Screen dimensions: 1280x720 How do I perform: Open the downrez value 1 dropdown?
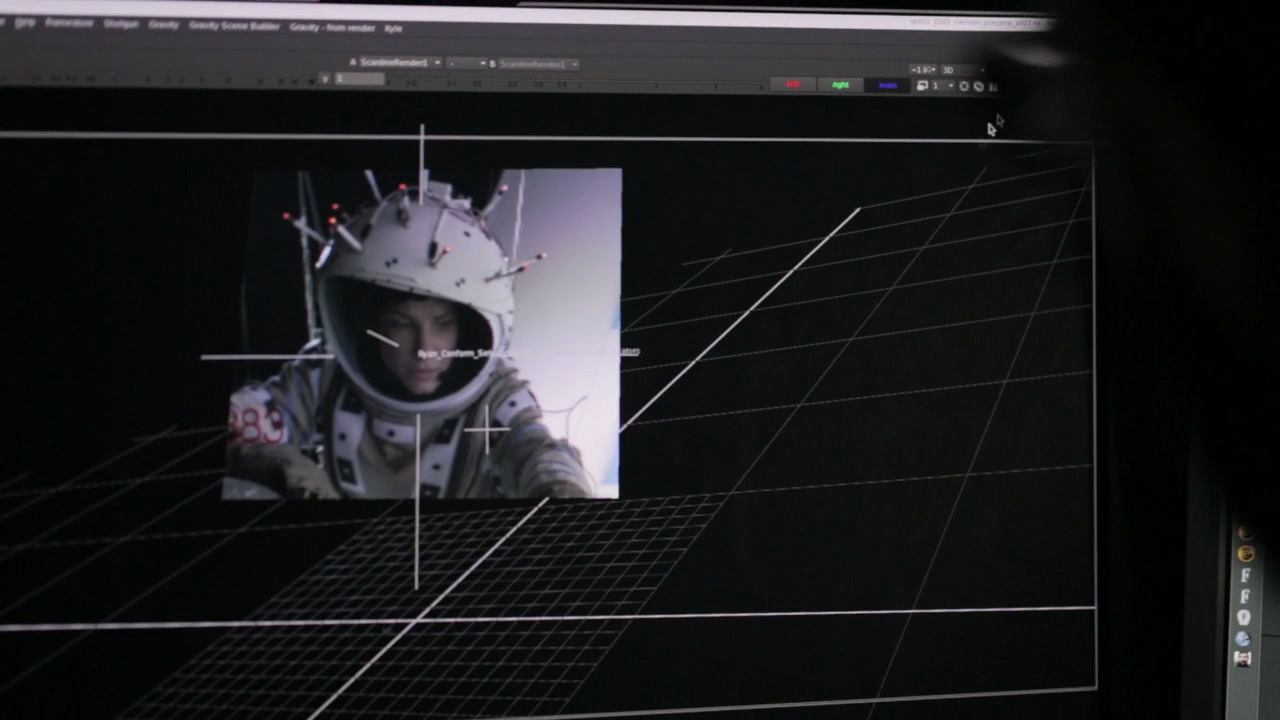pos(943,86)
